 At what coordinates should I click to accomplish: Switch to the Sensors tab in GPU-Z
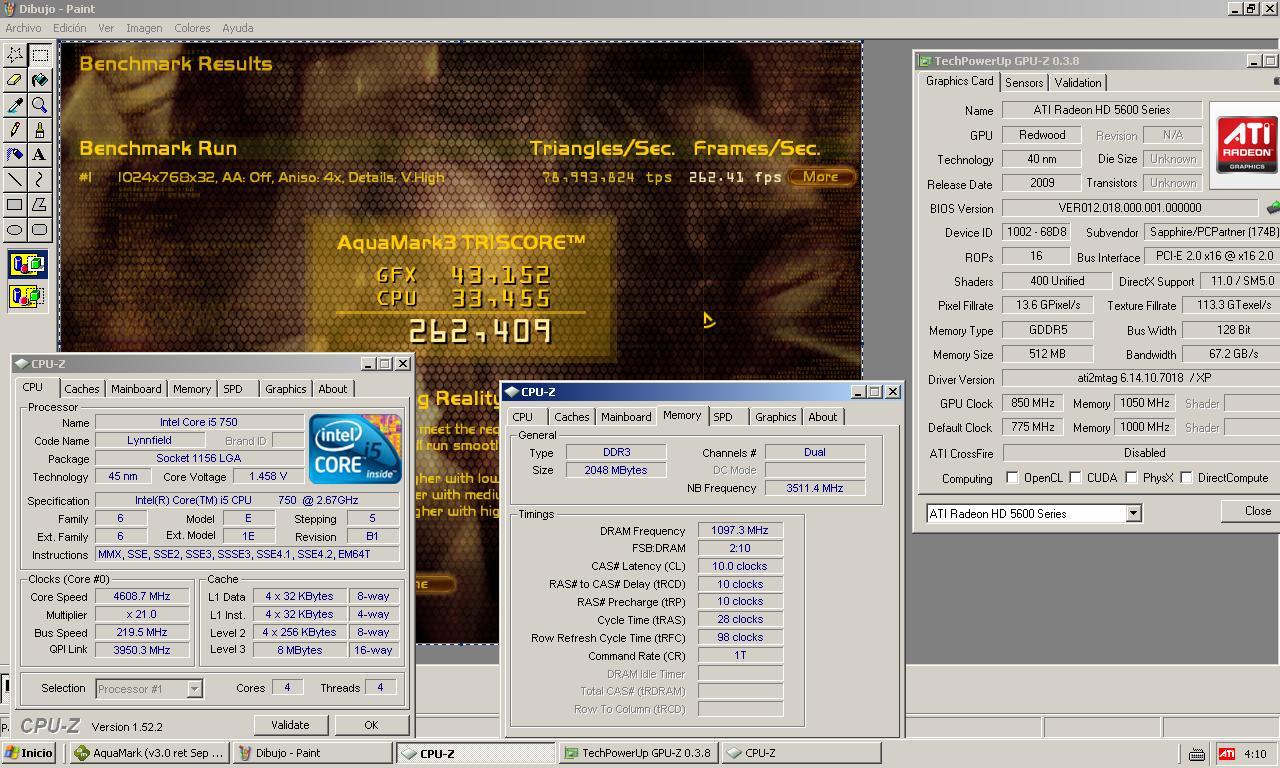pos(1024,83)
